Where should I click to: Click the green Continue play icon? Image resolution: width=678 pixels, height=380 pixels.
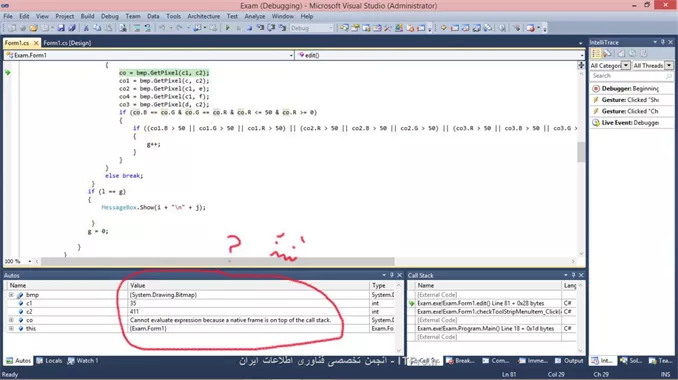click(x=227, y=28)
